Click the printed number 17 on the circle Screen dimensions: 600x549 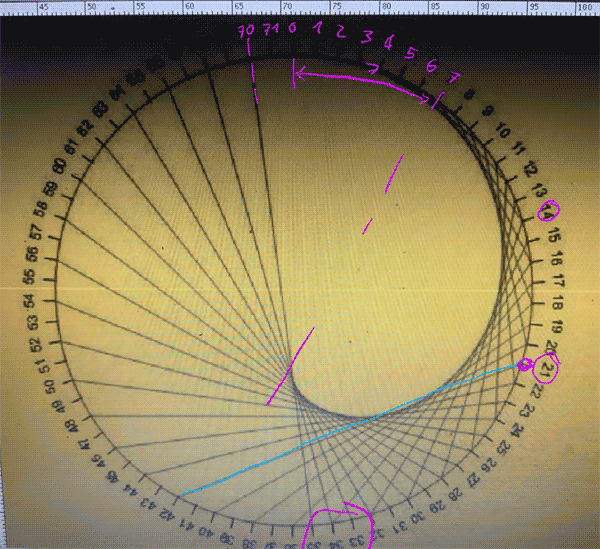tap(559, 281)
